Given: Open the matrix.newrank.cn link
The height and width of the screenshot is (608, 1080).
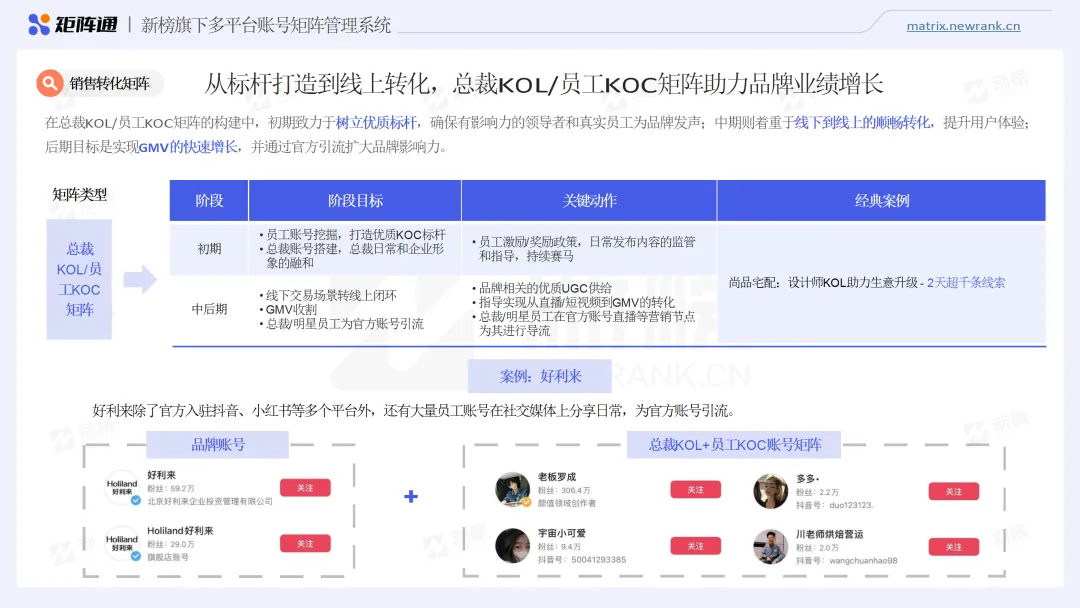Looking at the screenshot, I should click(x=963, y=26).
